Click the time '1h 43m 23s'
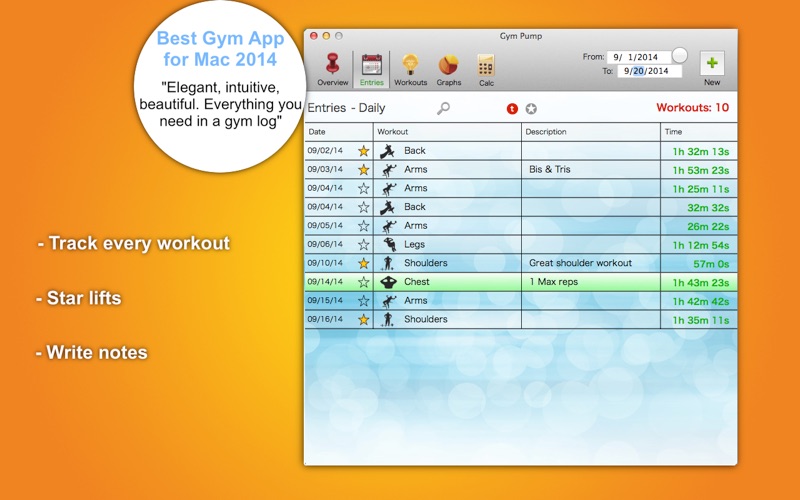Screen dimensions: 800x500 click(701, 283)
